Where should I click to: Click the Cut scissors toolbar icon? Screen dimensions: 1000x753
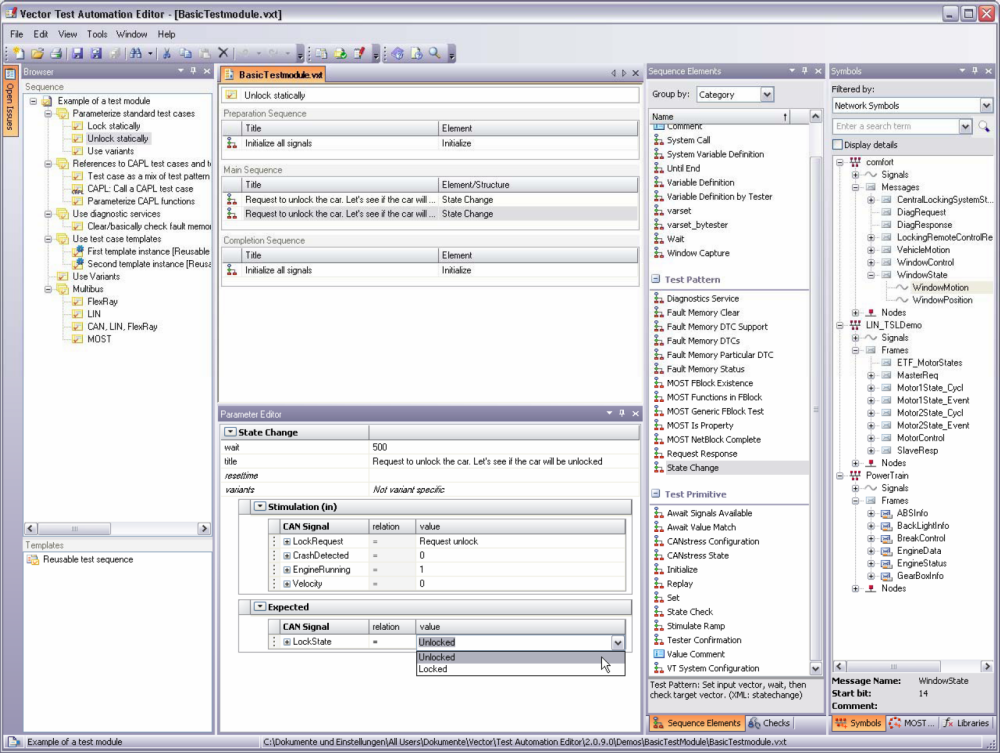pos(167,53)
